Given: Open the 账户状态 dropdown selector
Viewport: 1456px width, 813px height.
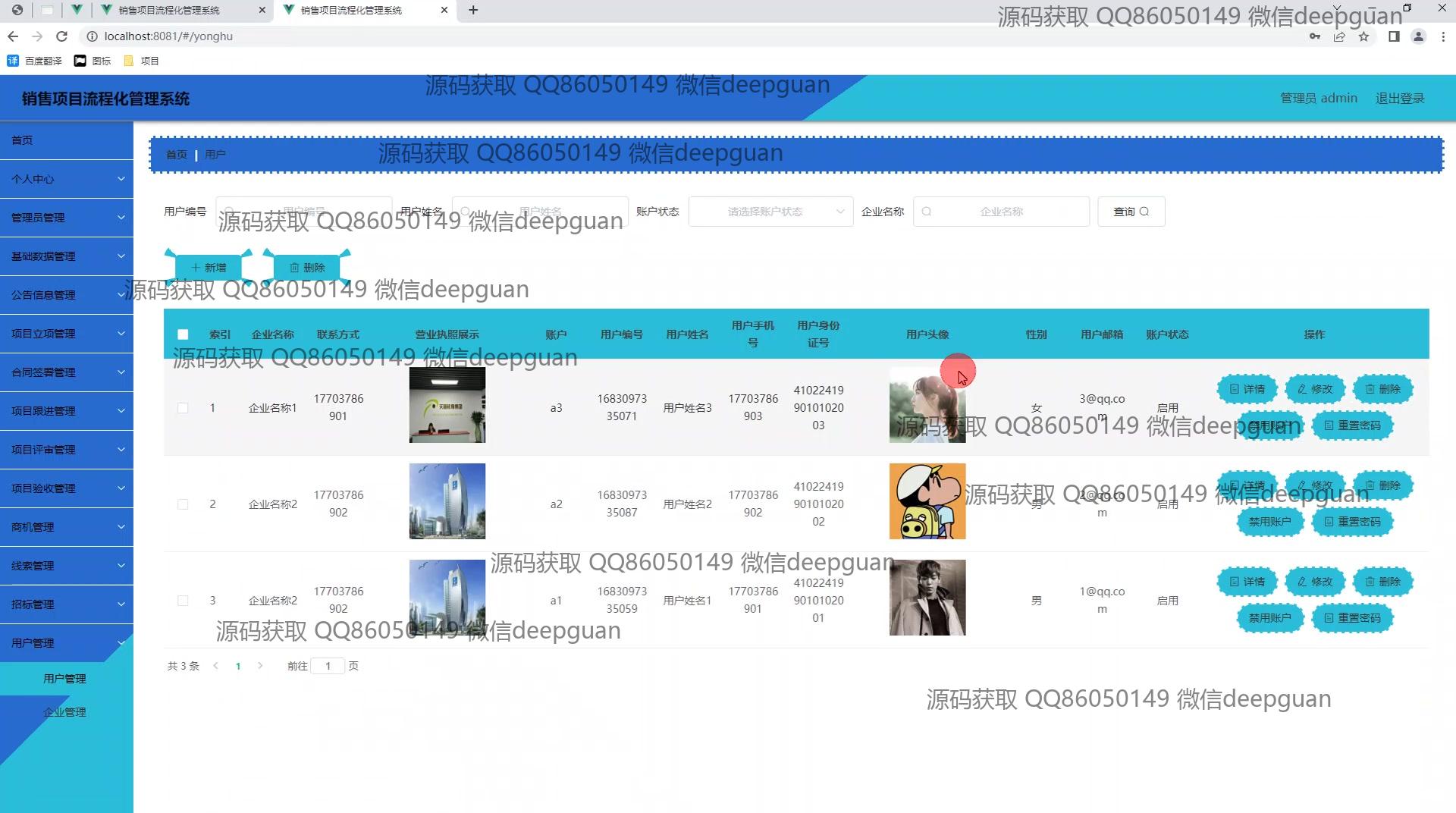Looking at the screenshot, I should pos(770,212).
